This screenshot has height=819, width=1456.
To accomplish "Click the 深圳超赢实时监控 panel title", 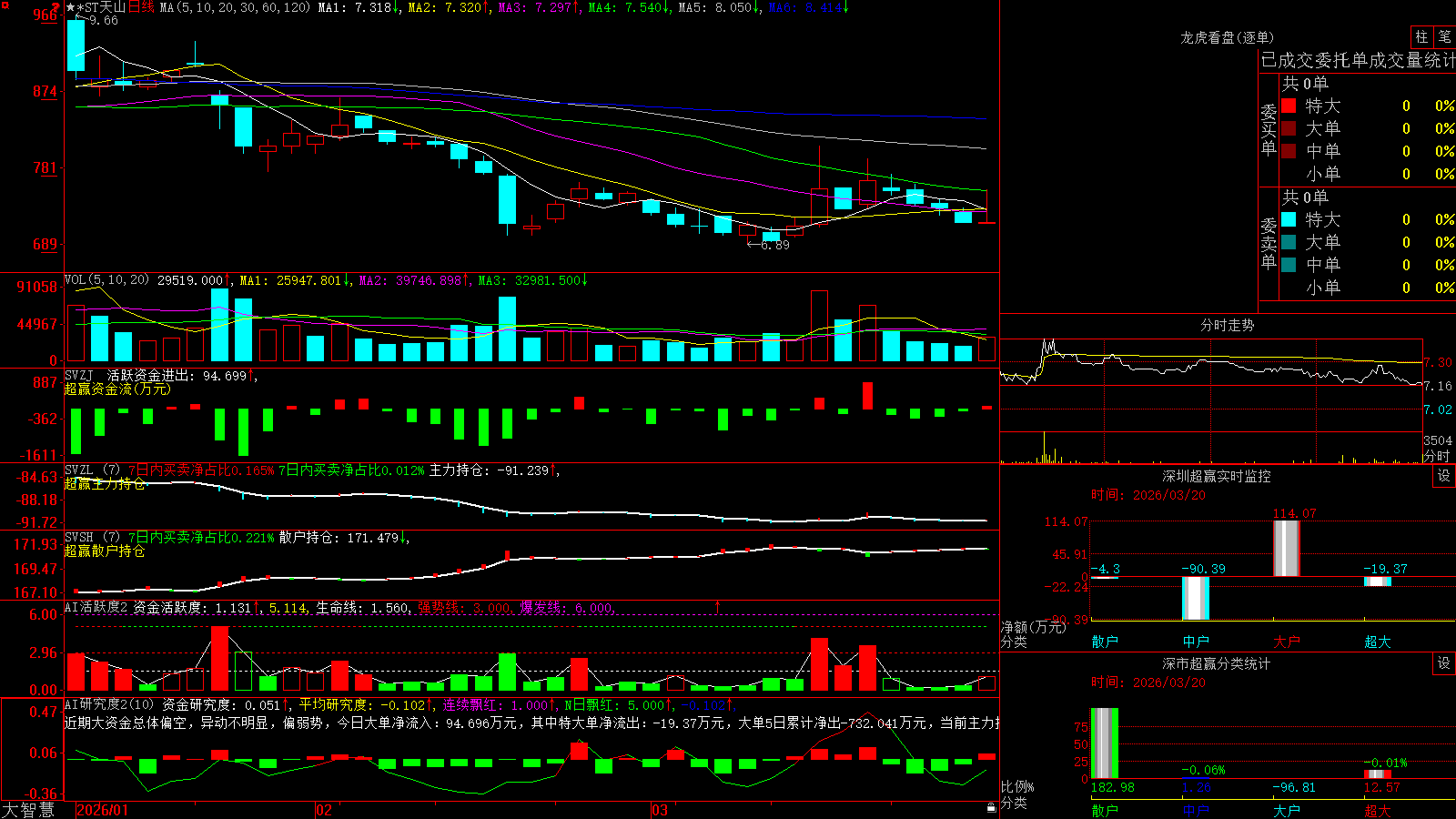I will [1216, 476].
